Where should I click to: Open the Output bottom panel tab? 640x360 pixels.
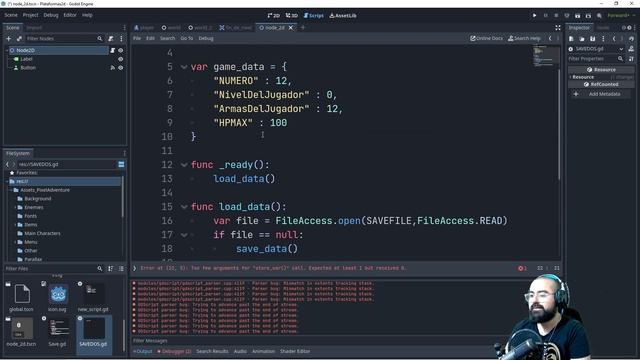click(142, 351)
